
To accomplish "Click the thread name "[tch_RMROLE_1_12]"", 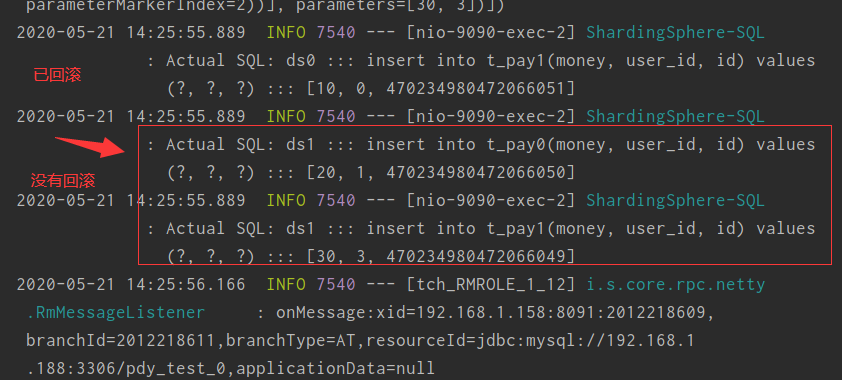I will pos(491,284).
